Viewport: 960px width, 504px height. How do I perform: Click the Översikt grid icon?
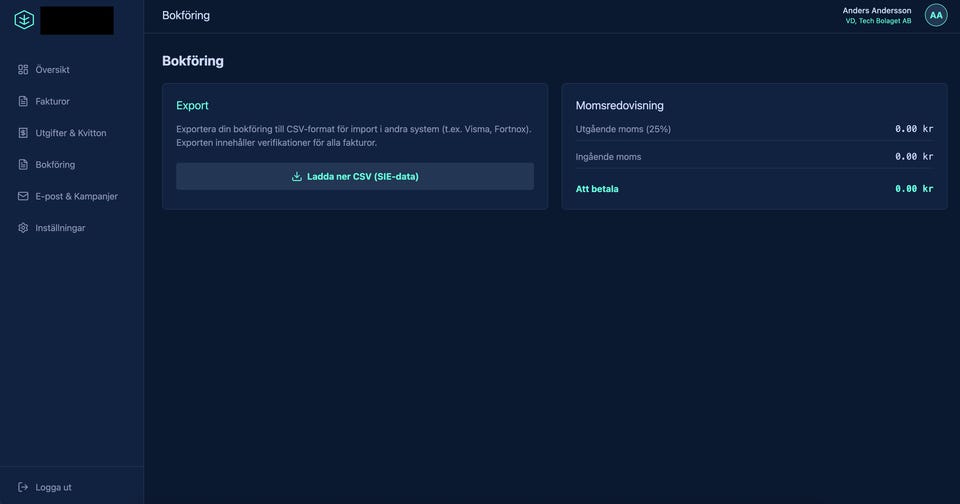pos(23,70)
